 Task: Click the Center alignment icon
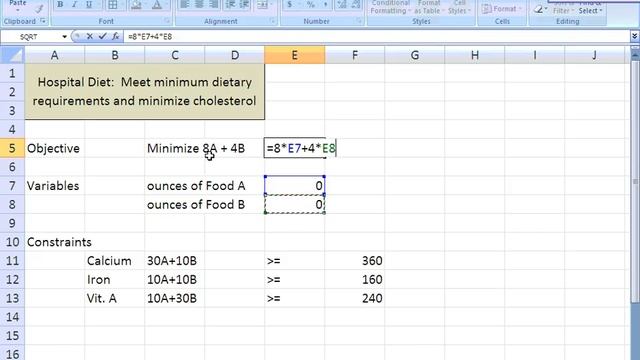pos(199,4)
